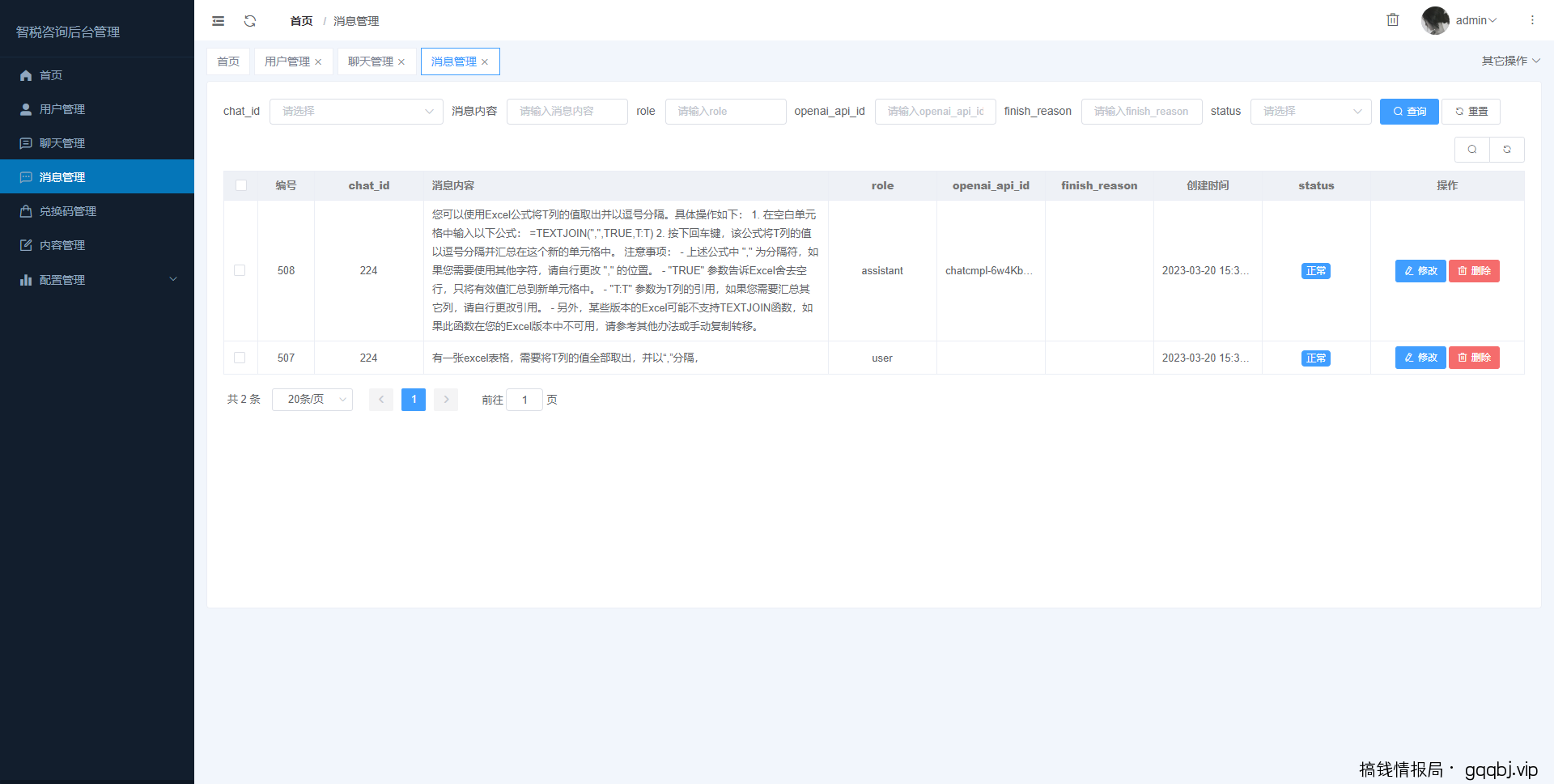This screenshot has height=784, width=1554.
Task: Click the trash icon in top bar
Action: (x=1392, y=19)
